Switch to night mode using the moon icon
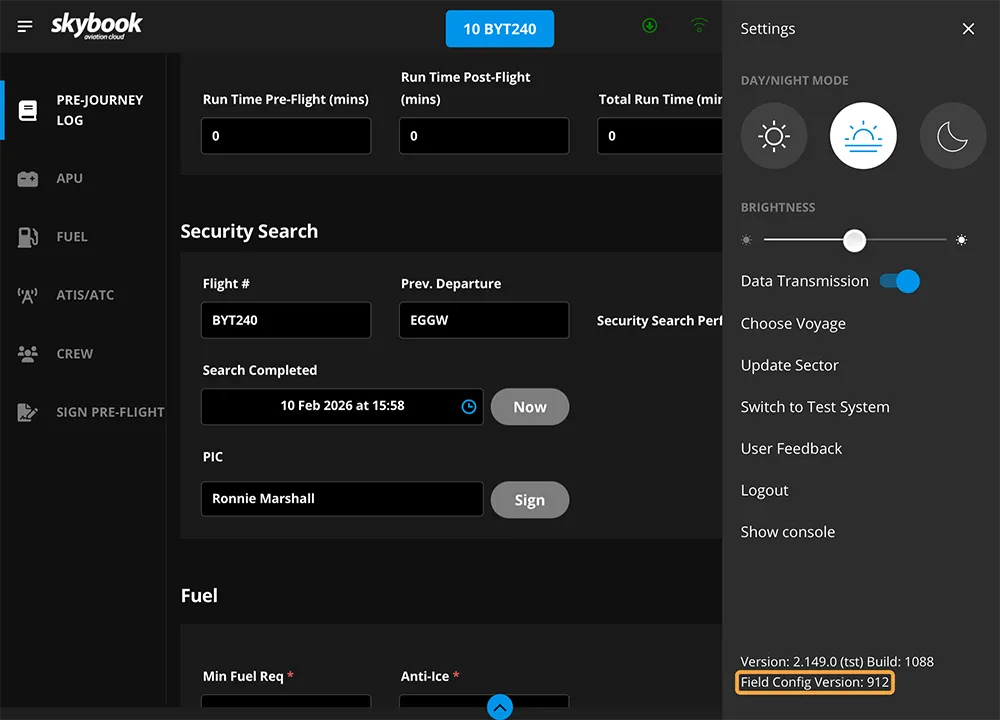Viewport: 1000px width, 720px height. pos(952,135)
